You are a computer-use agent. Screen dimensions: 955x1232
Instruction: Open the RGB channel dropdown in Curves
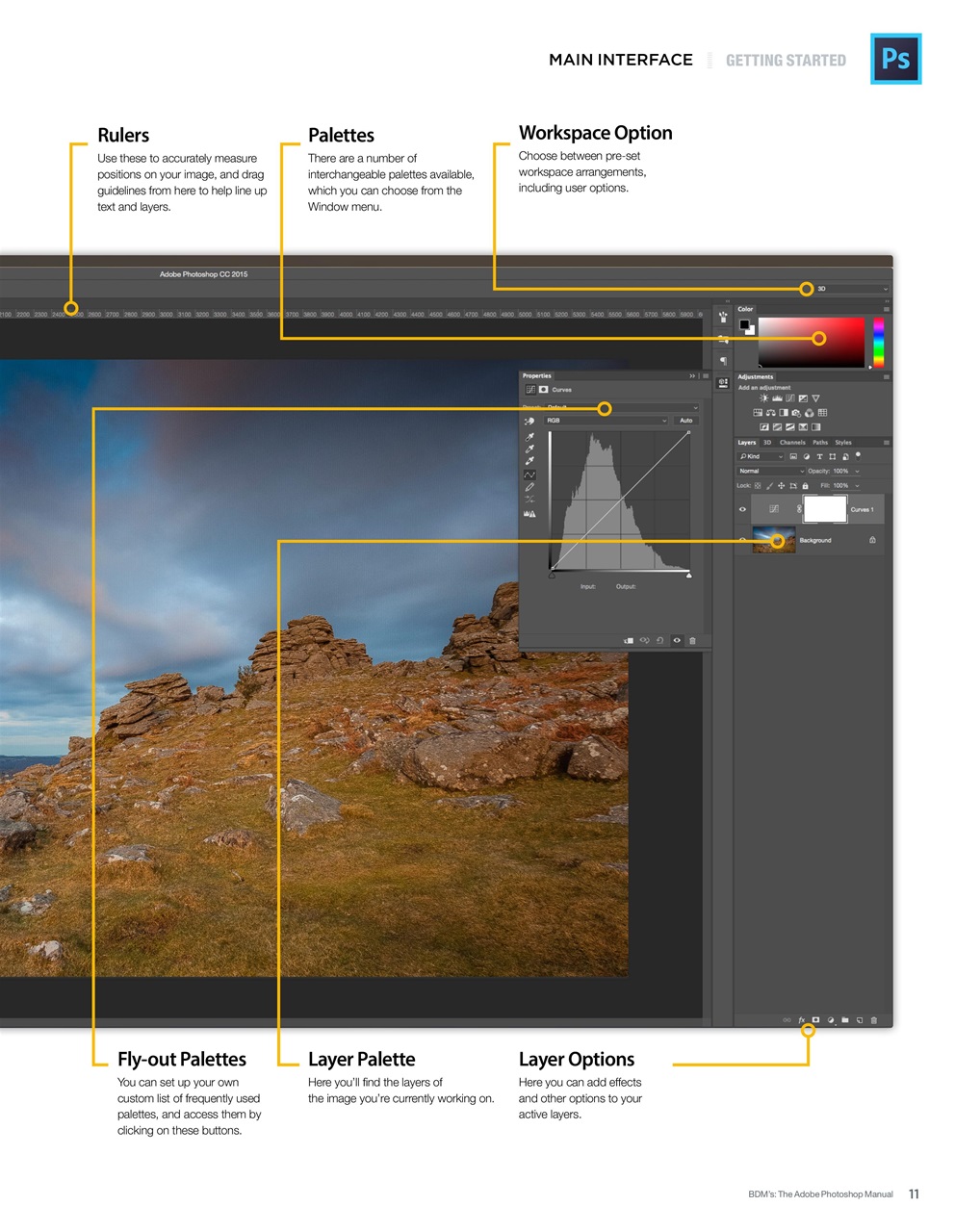click(606, 421)
